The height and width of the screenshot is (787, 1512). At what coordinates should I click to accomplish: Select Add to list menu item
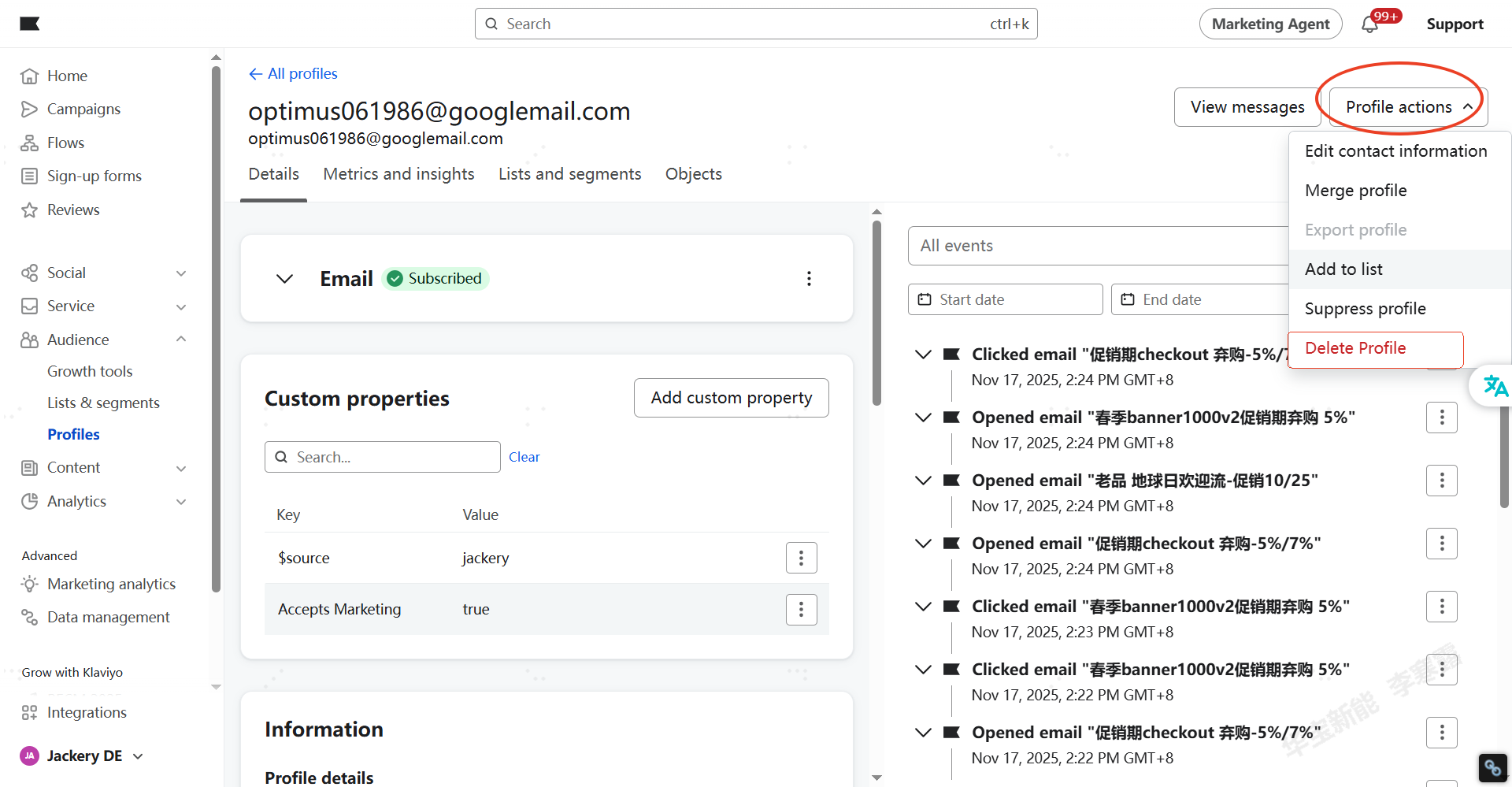point(1399,269)
